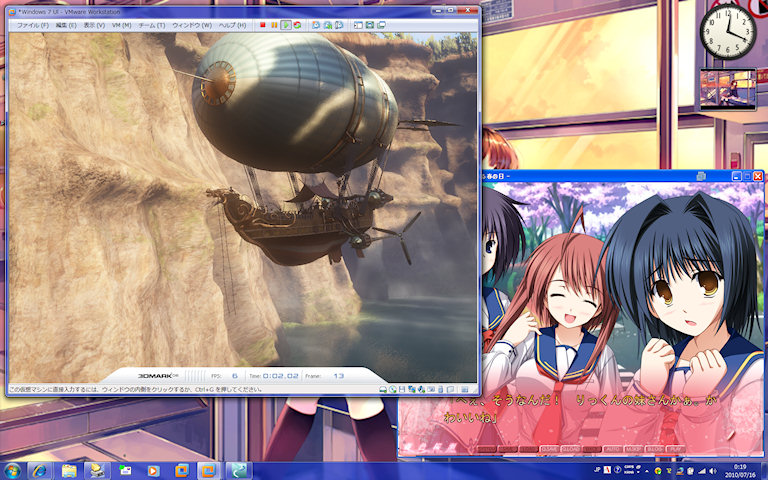Toggle the VMware sidebar view icon
This screenshot has height=480, width=768.
coord(359,25)
